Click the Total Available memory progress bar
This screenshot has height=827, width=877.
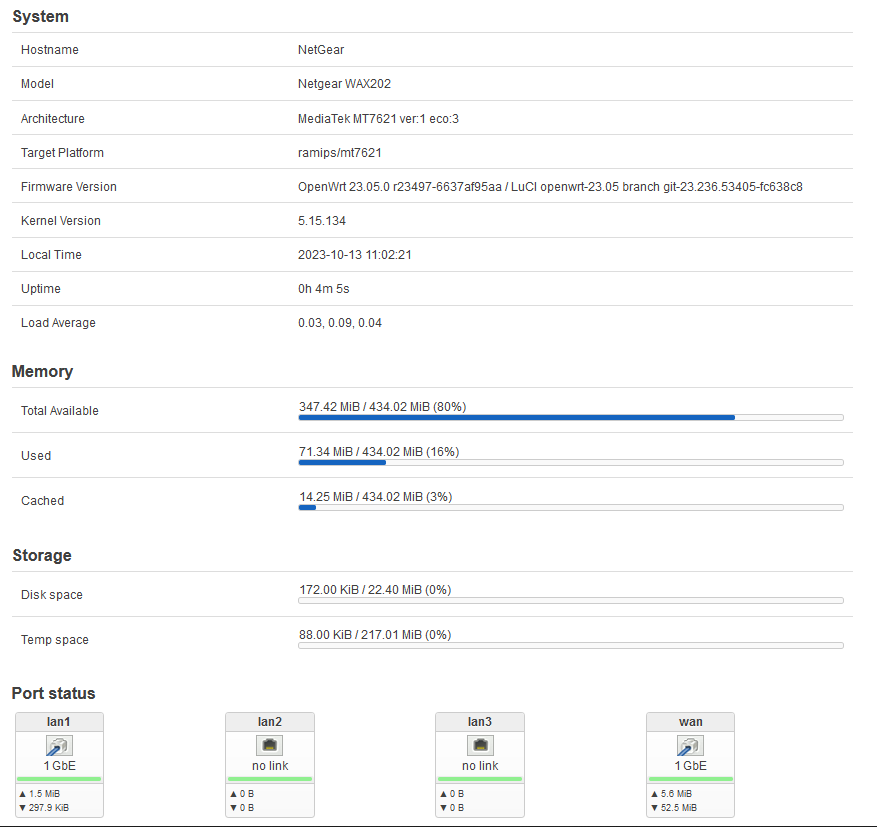pos(571,418)
